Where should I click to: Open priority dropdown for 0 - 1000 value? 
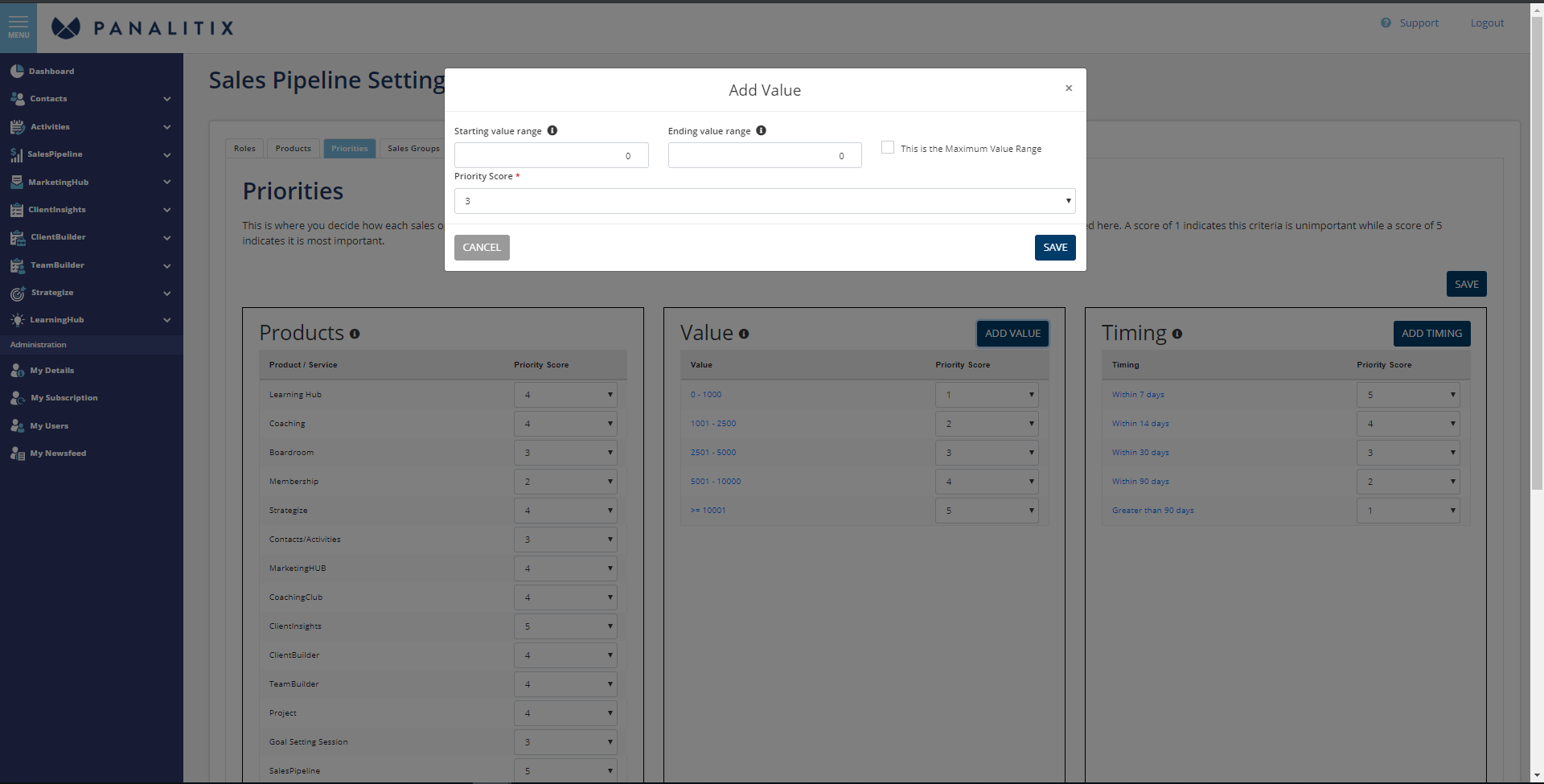click(x=987, y=395)
